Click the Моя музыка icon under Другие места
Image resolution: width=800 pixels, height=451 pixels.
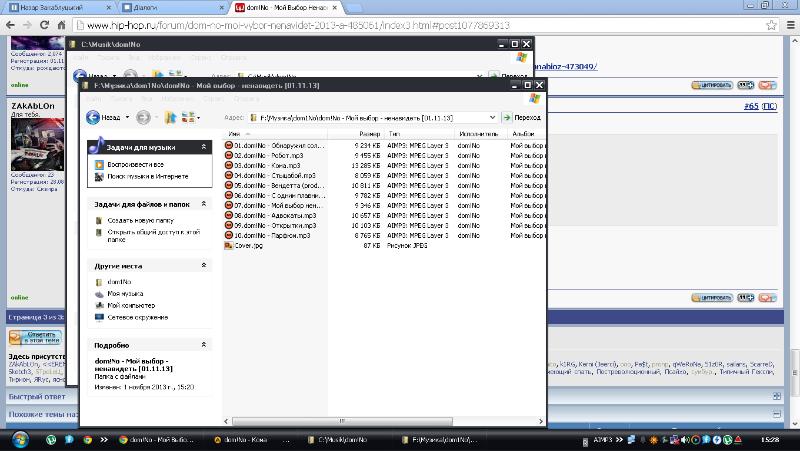99,294
